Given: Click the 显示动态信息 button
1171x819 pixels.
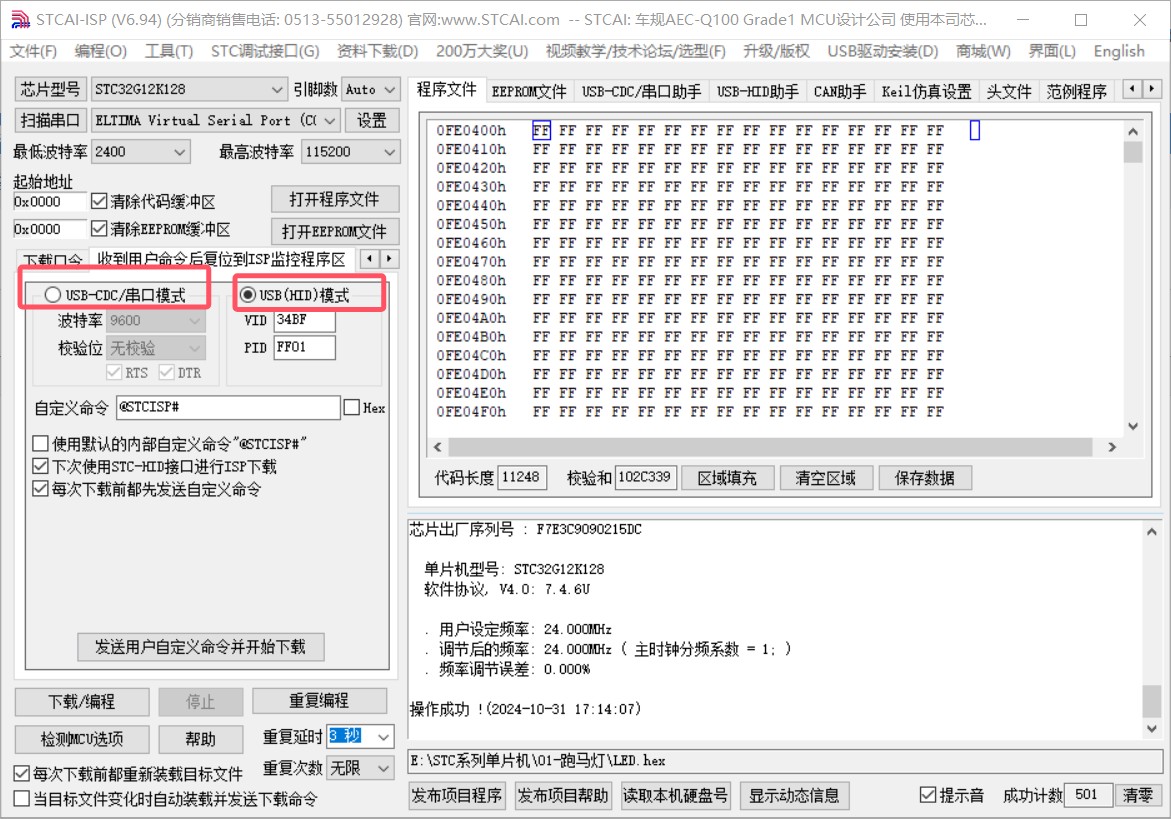Looking at the screenshot, I should (794, 795).
